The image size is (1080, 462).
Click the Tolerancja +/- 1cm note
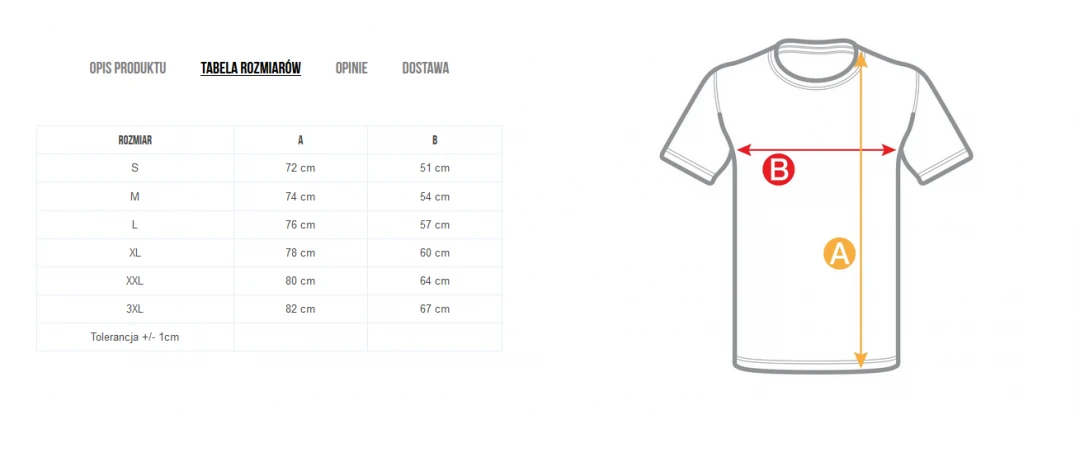point(135,337)
